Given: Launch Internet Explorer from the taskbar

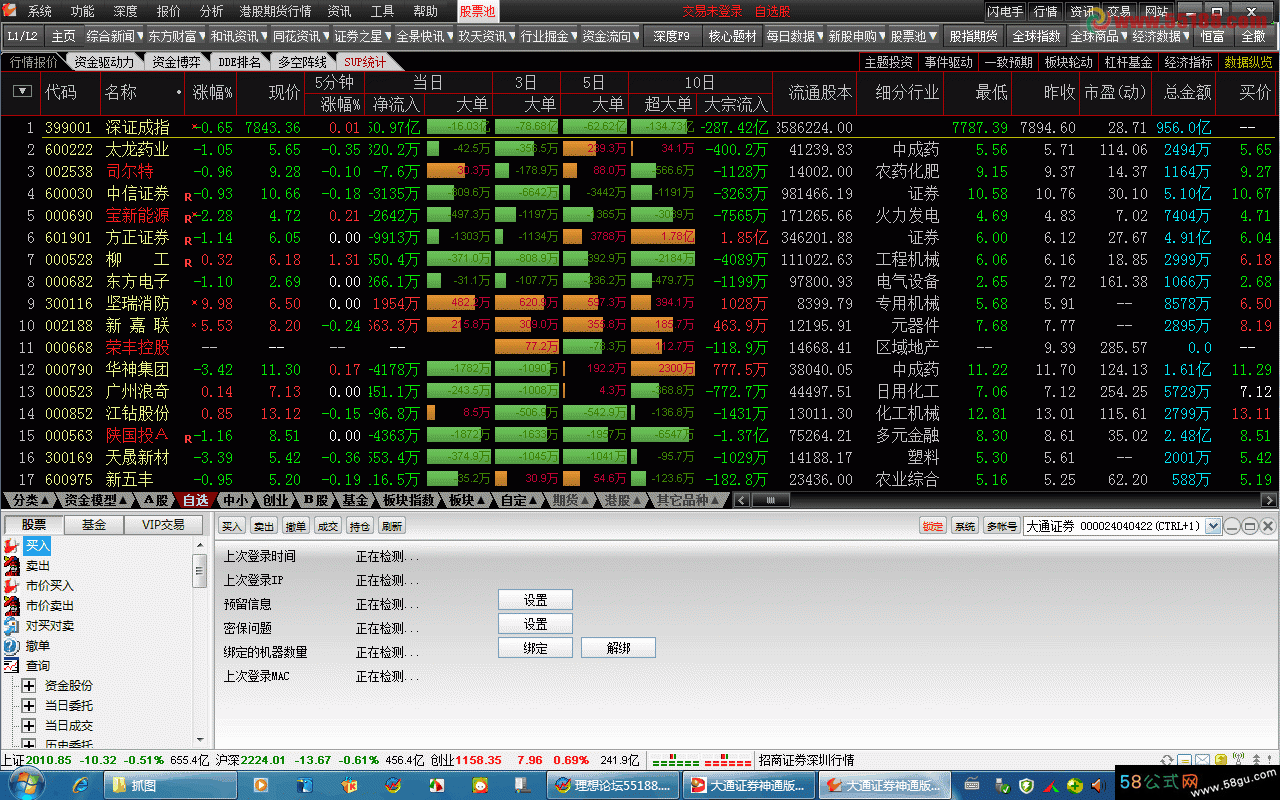Looking at the screenshot, I should (x=80, y=785).
